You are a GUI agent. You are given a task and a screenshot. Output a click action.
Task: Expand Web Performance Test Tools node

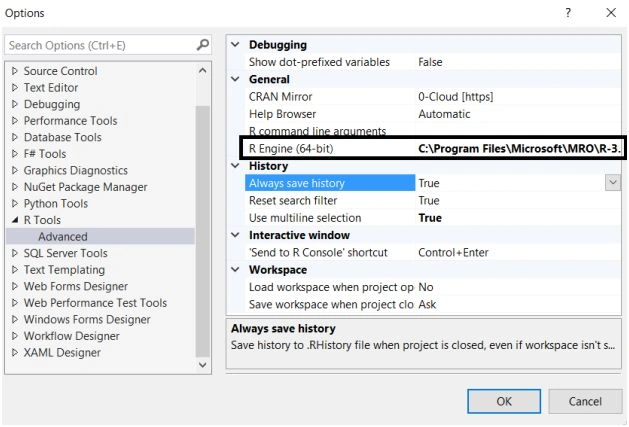(15, 303)
